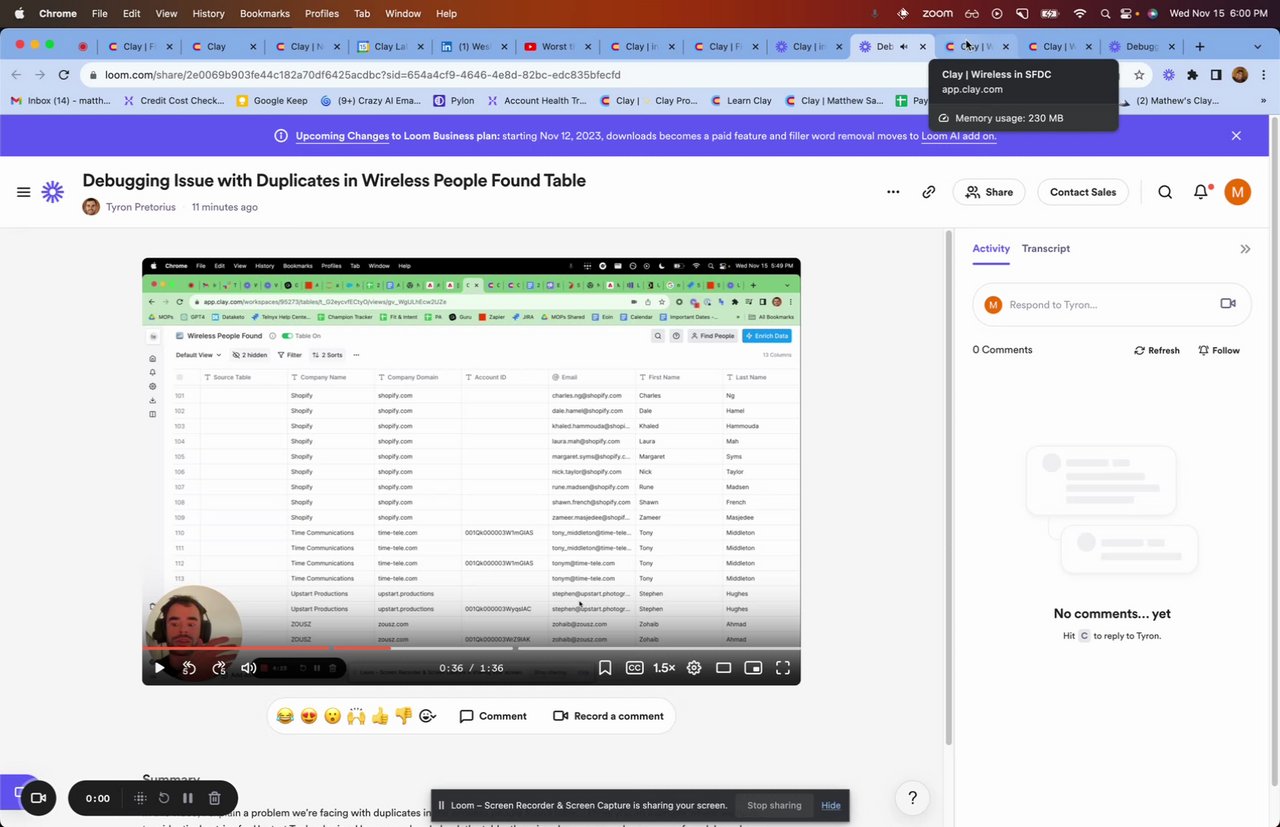Open the Loom help question mark button
1280x827 pixels.
tap(912, 797)
